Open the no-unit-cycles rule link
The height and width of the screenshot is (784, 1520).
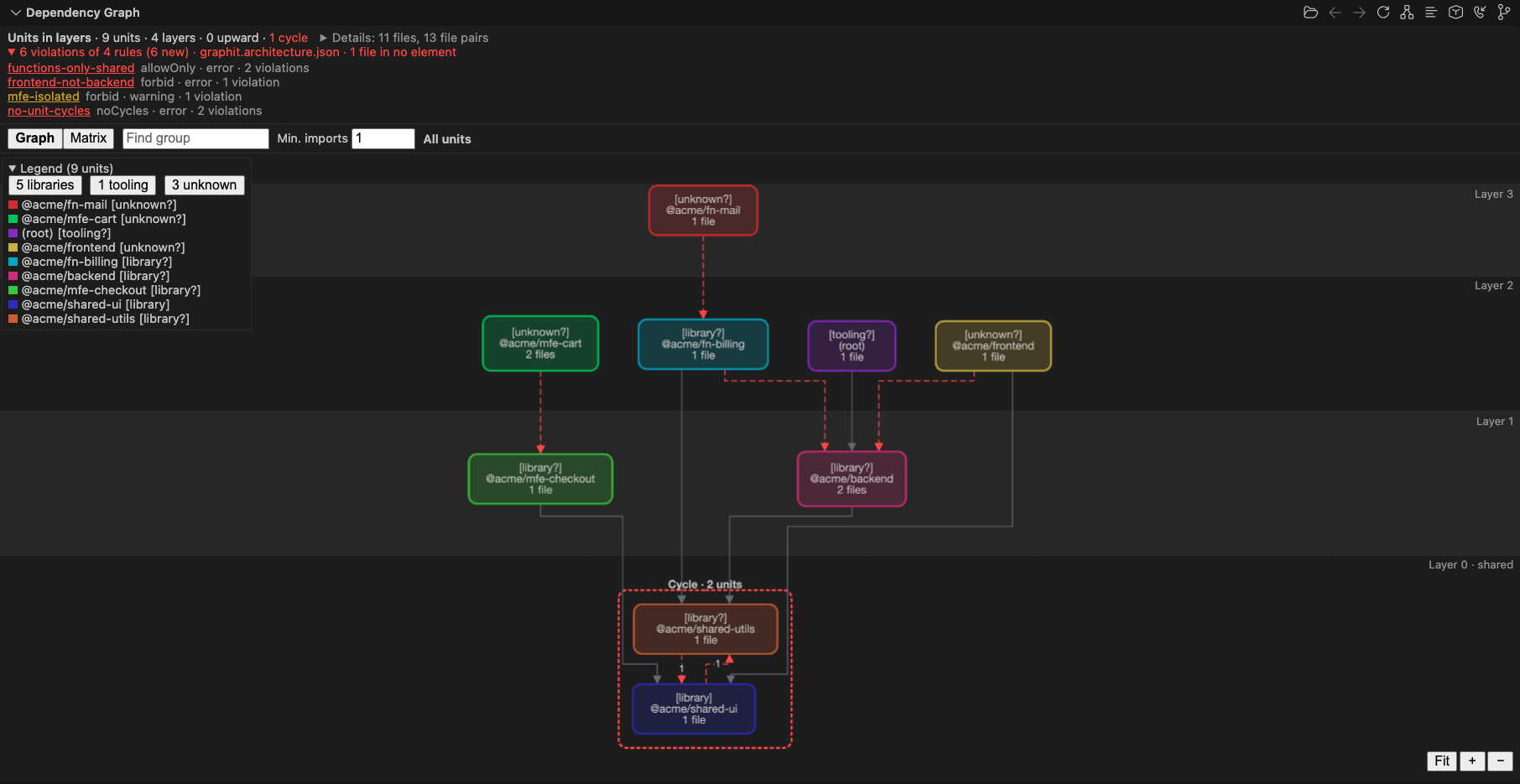click(49, 111)
